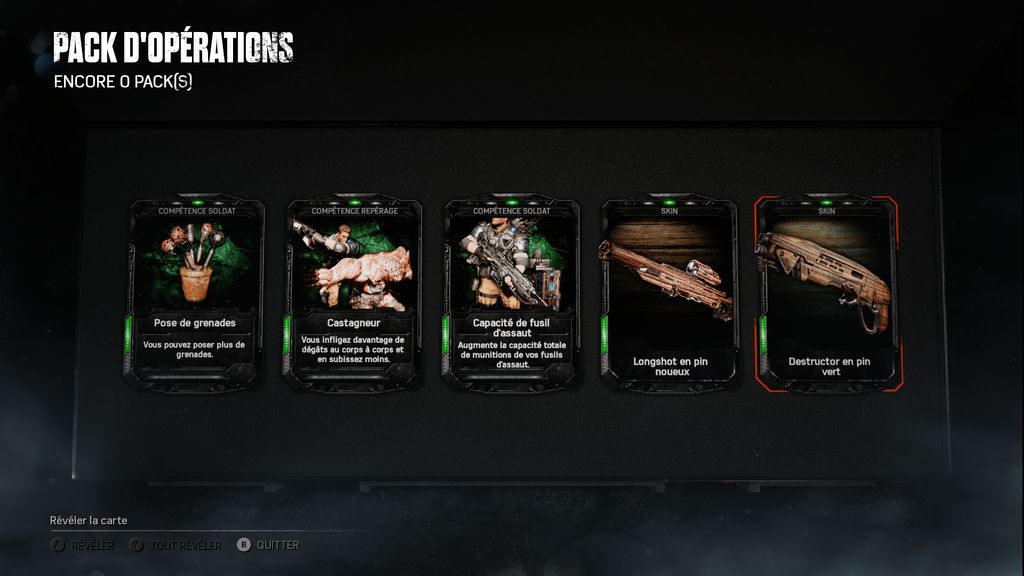Click the Quitter label
The width and height of the screenshot is (1024, 576).
(x=278, y=545)
